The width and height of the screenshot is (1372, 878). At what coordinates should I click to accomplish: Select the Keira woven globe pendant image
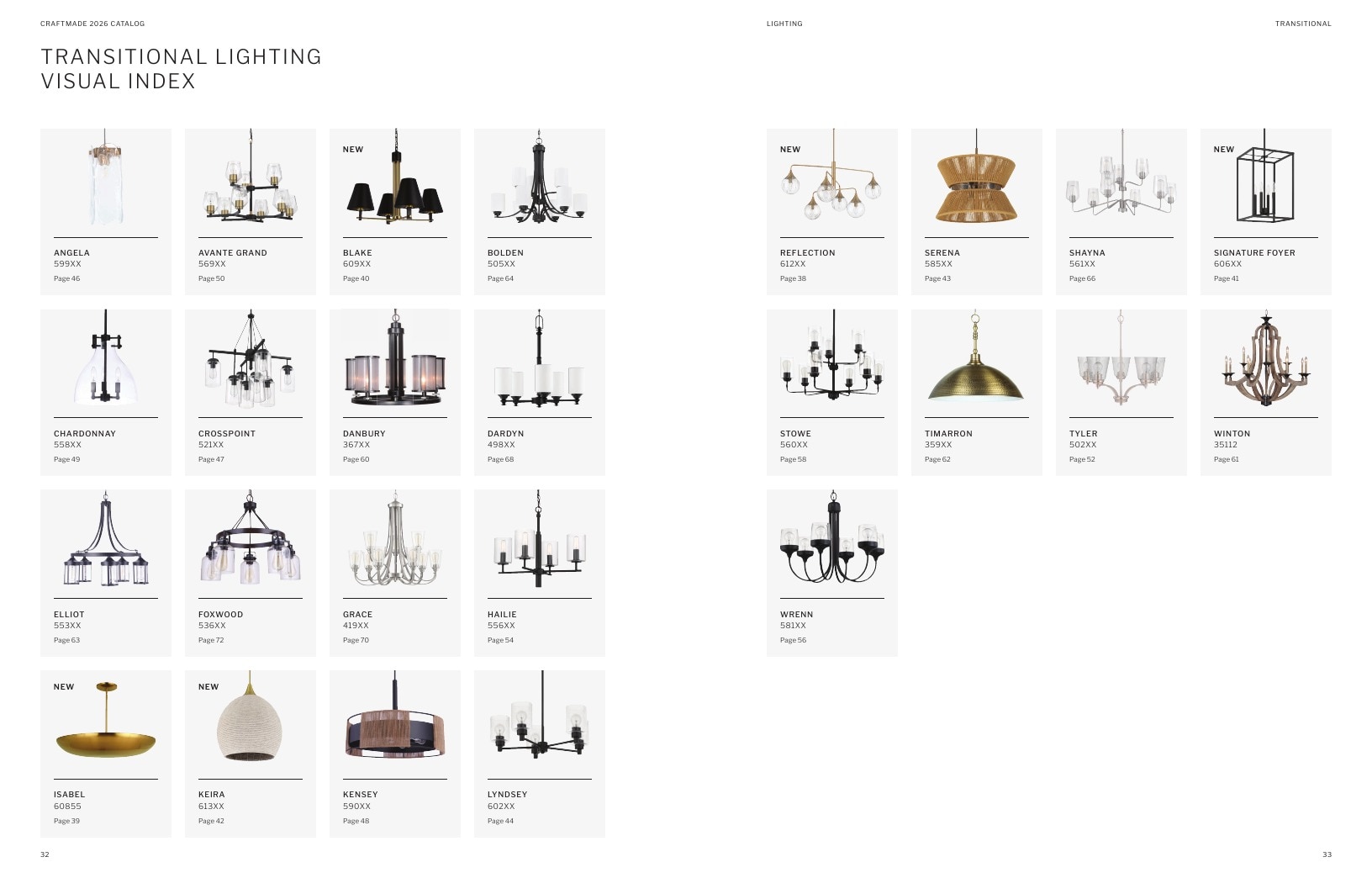coord(250,717)
